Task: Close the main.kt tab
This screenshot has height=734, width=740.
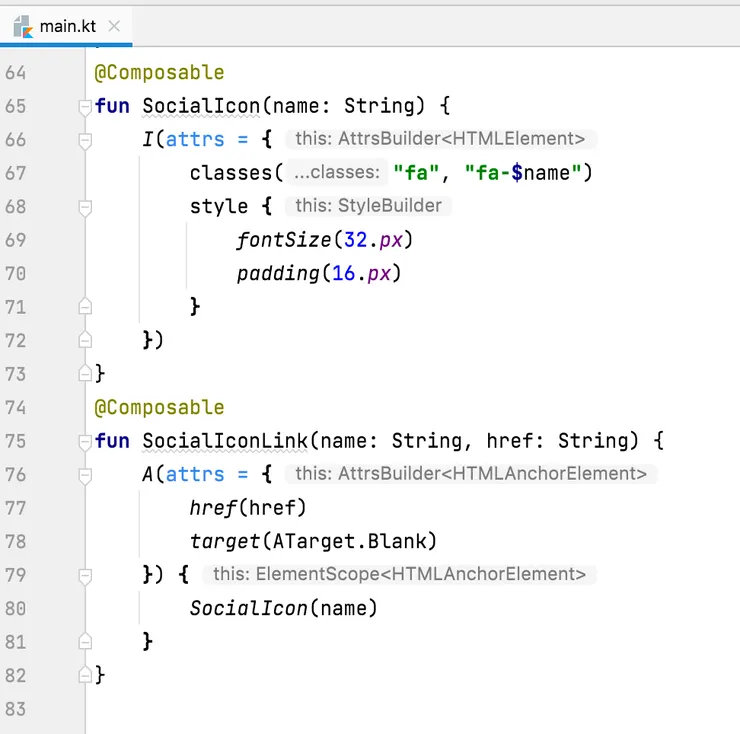Action: (x=114, y=26)
